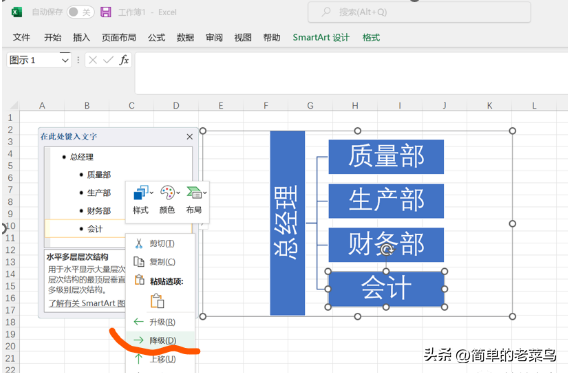Choose 上移 move up in context menu

[x=160, y=359]
